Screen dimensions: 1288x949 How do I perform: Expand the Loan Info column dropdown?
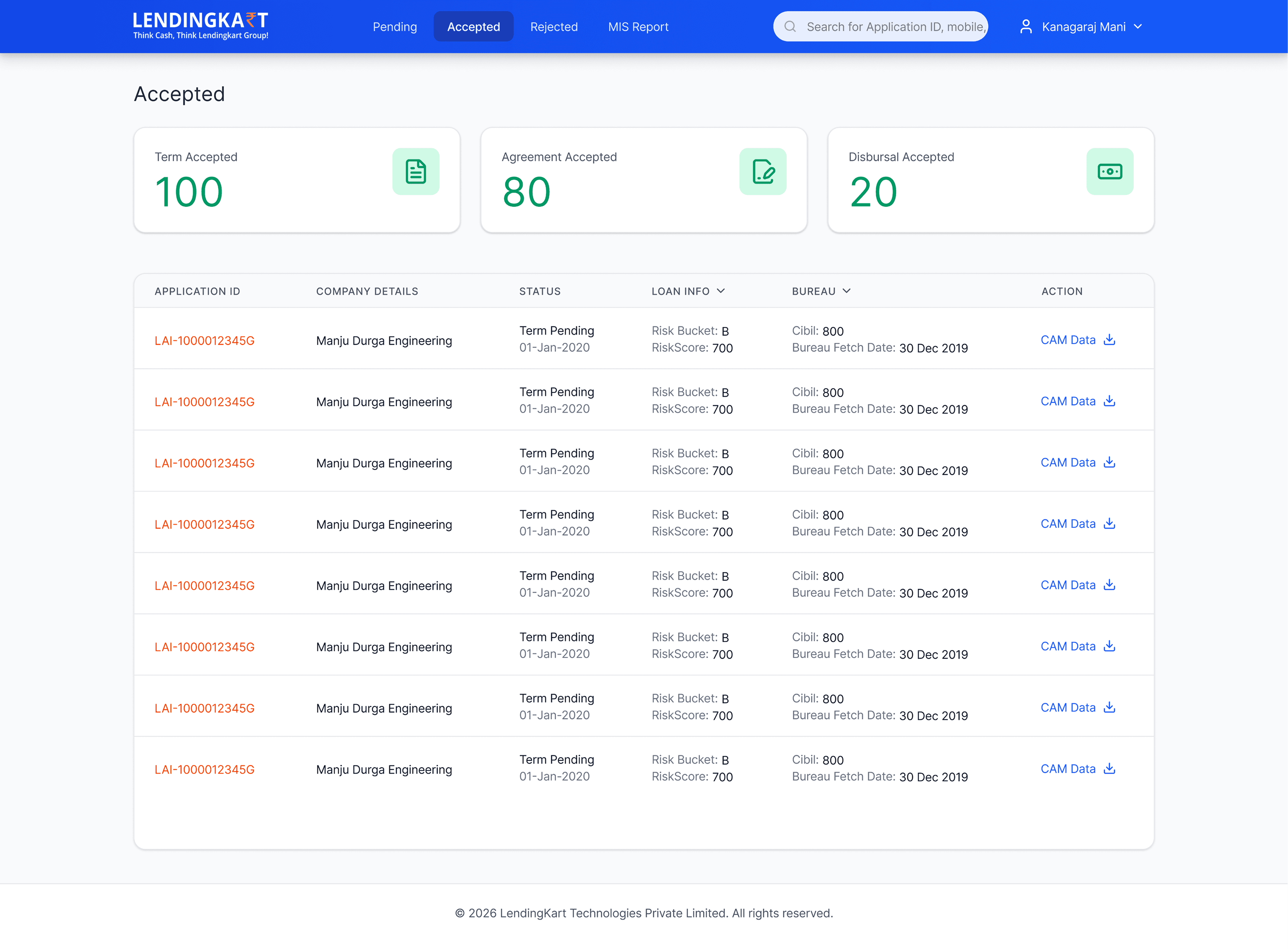(721, 290)
